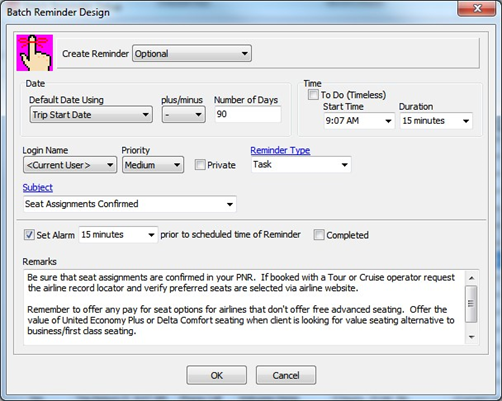502x401 pixels.
Task: Click the Remarks scrollbar down arrow
Action: click(x=471, y=337)
